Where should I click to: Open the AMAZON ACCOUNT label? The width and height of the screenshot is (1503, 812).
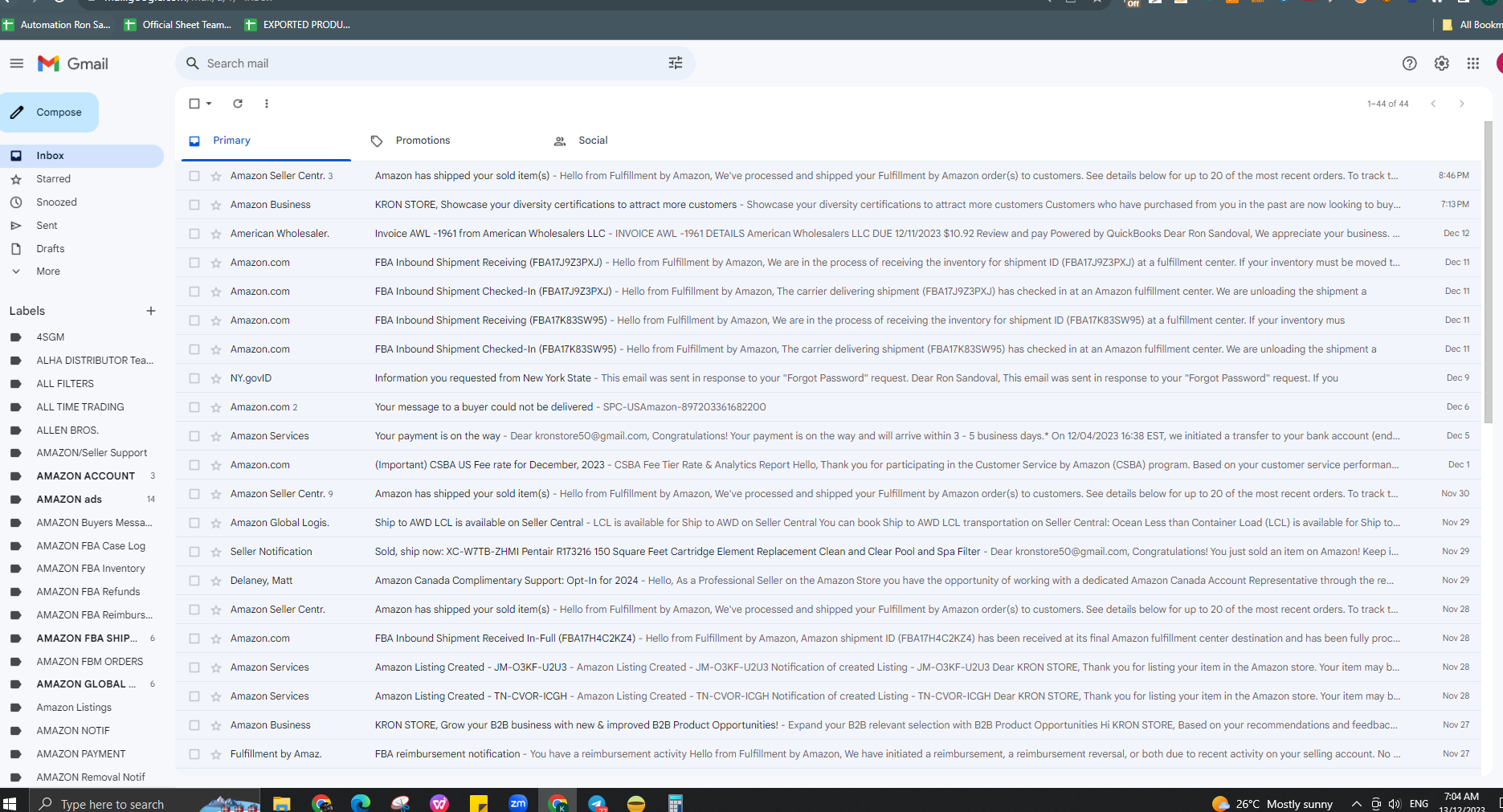(x=85, y=476)
